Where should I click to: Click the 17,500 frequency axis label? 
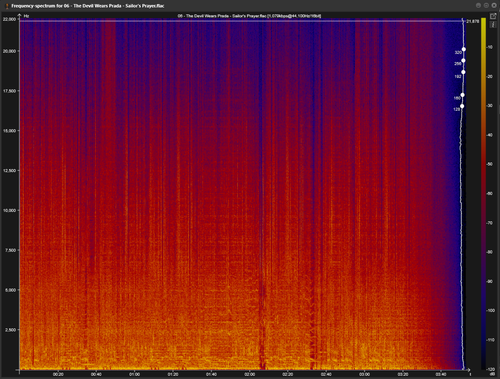pos(10,91)
